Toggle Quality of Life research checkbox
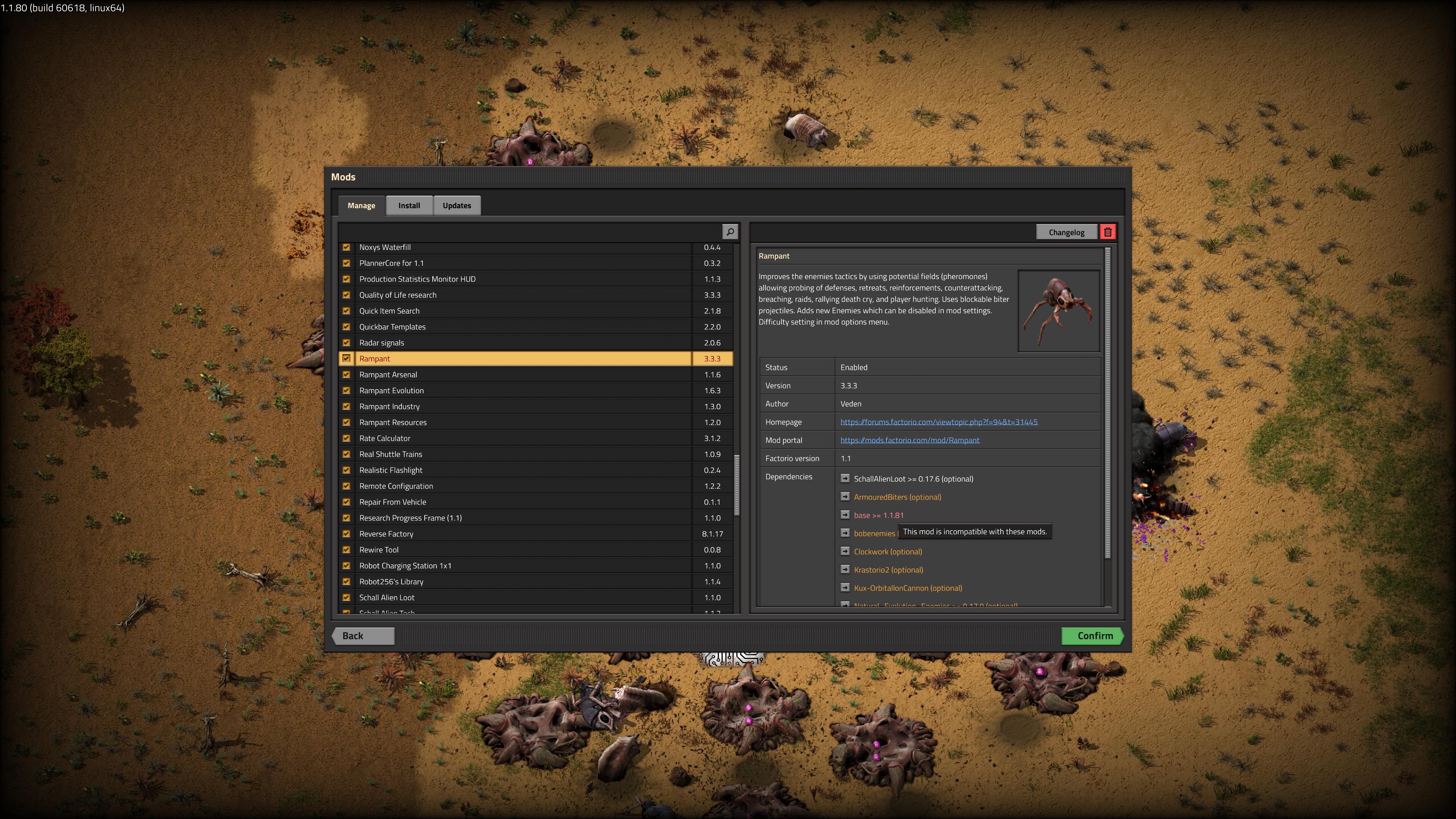Image resolution: width=1456 pixels, height=819 pixels. 347,295
